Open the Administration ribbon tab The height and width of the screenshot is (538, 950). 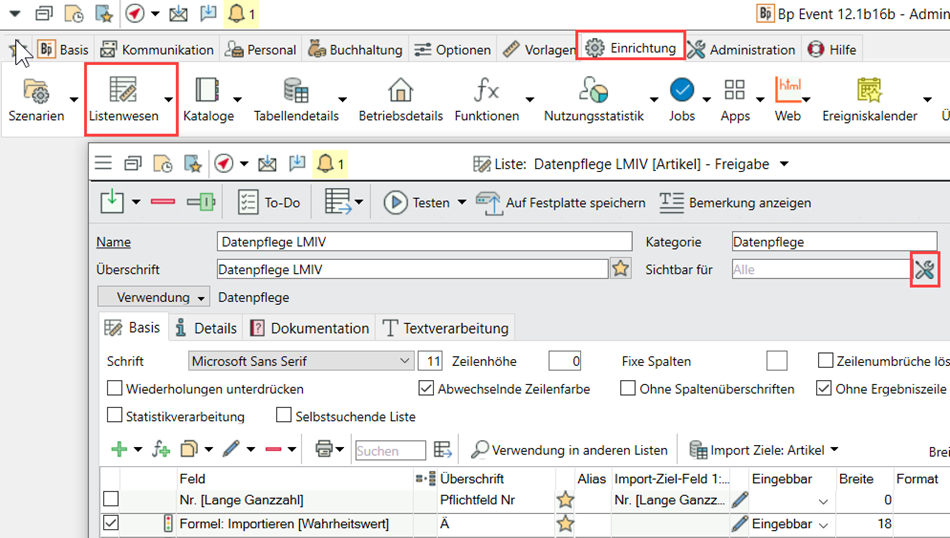(741, 49)
